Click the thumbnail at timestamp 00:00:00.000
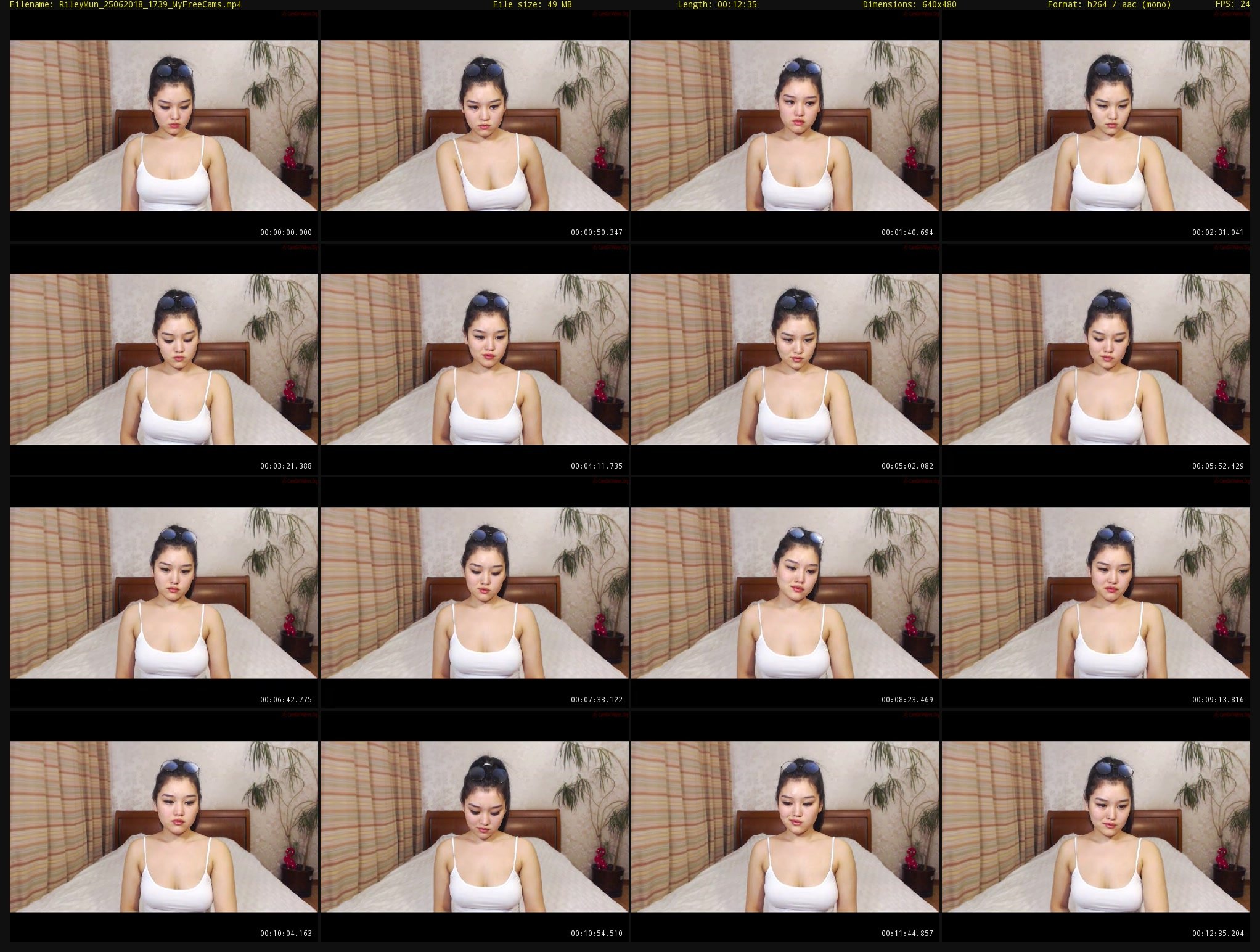 (164, 126)
